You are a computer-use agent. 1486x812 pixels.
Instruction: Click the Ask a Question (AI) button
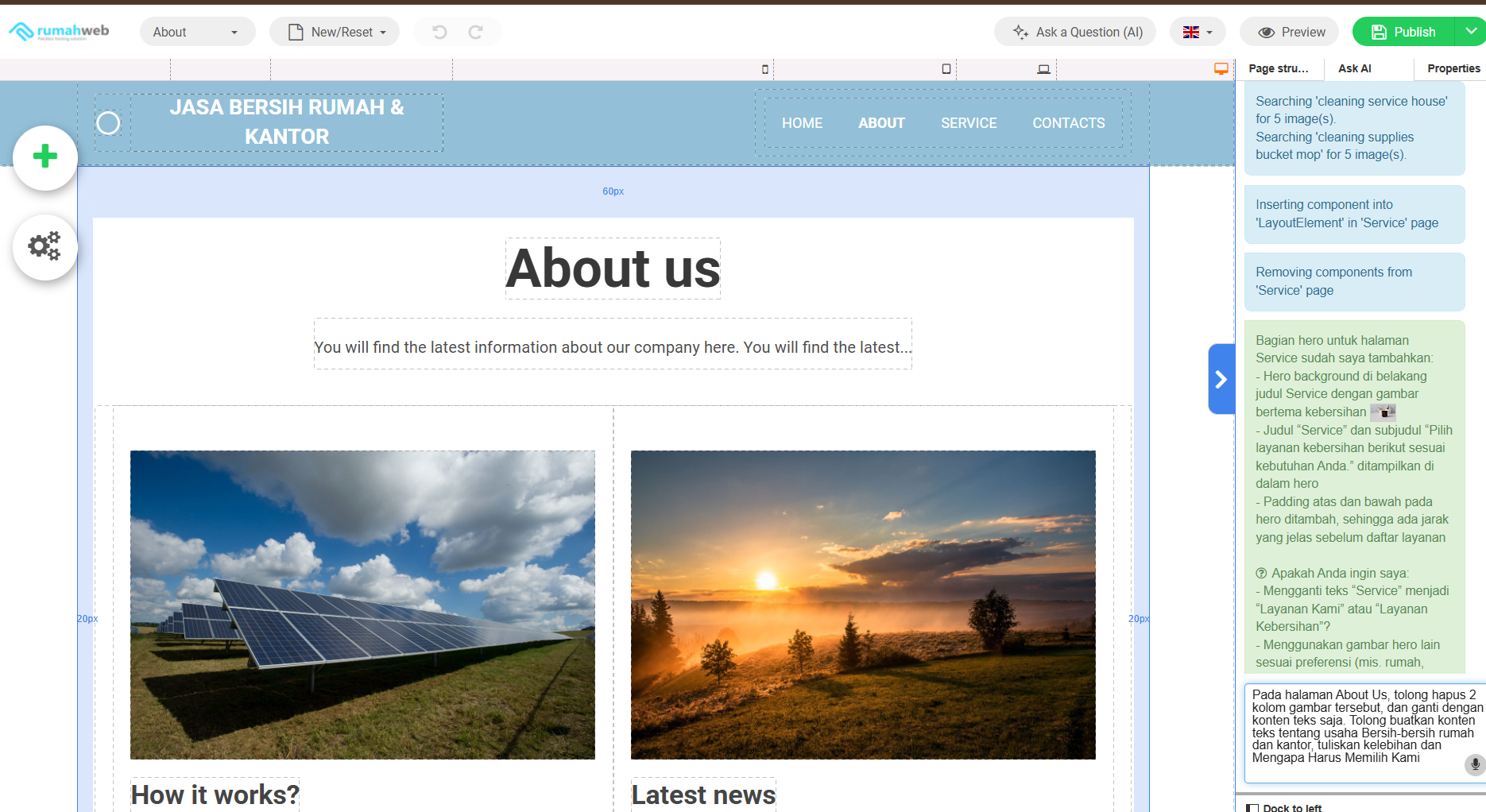coord(1075,32)
